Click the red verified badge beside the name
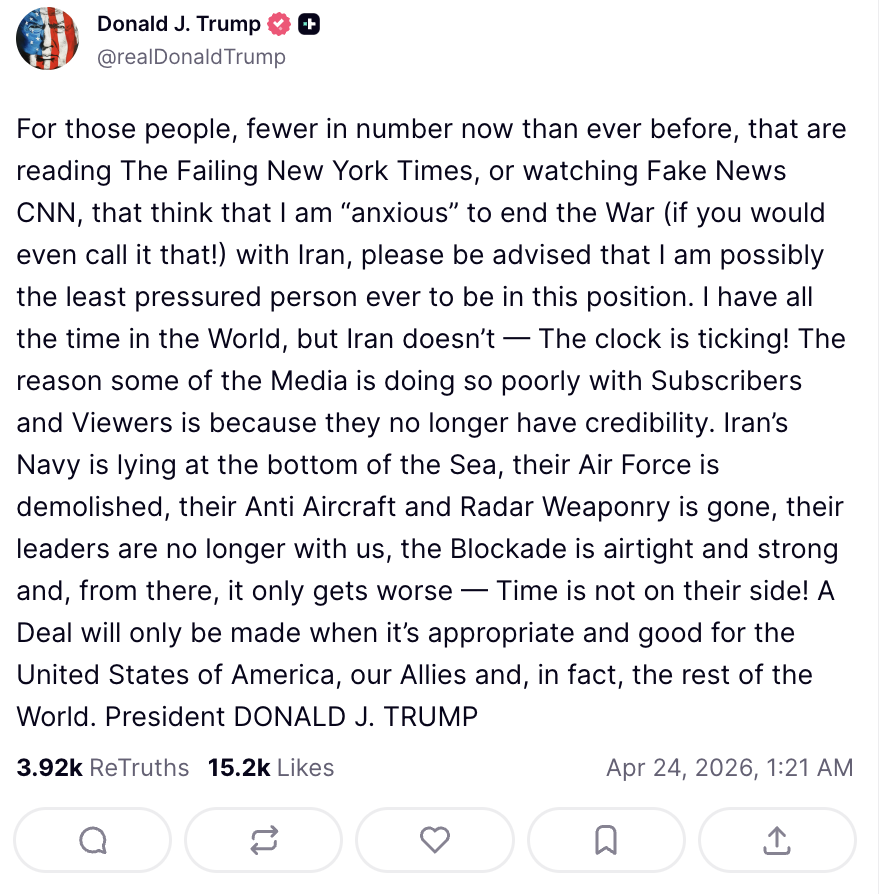 pos(283,25)
